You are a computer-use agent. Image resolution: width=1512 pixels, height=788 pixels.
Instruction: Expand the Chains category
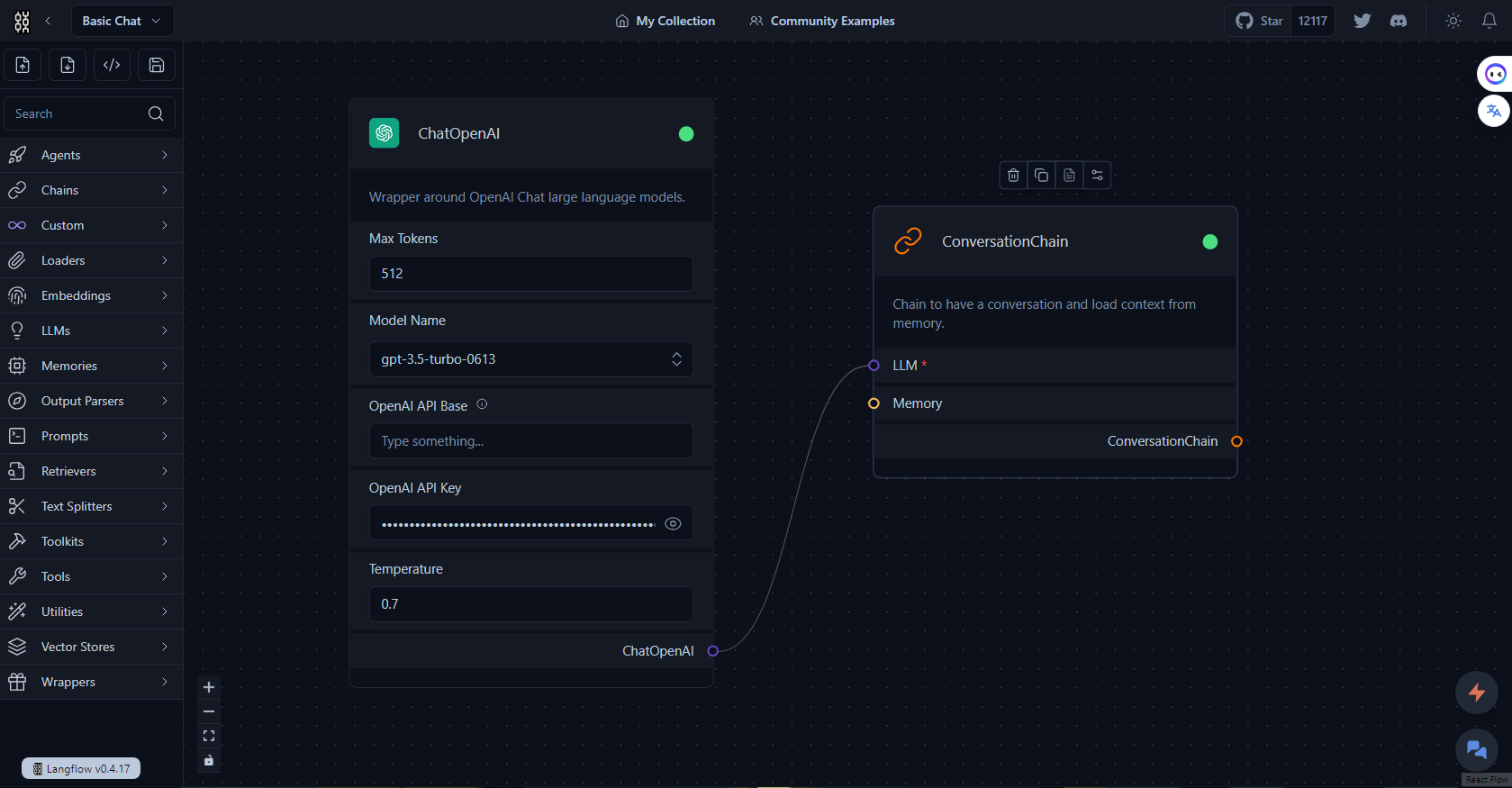pos(91,190)
